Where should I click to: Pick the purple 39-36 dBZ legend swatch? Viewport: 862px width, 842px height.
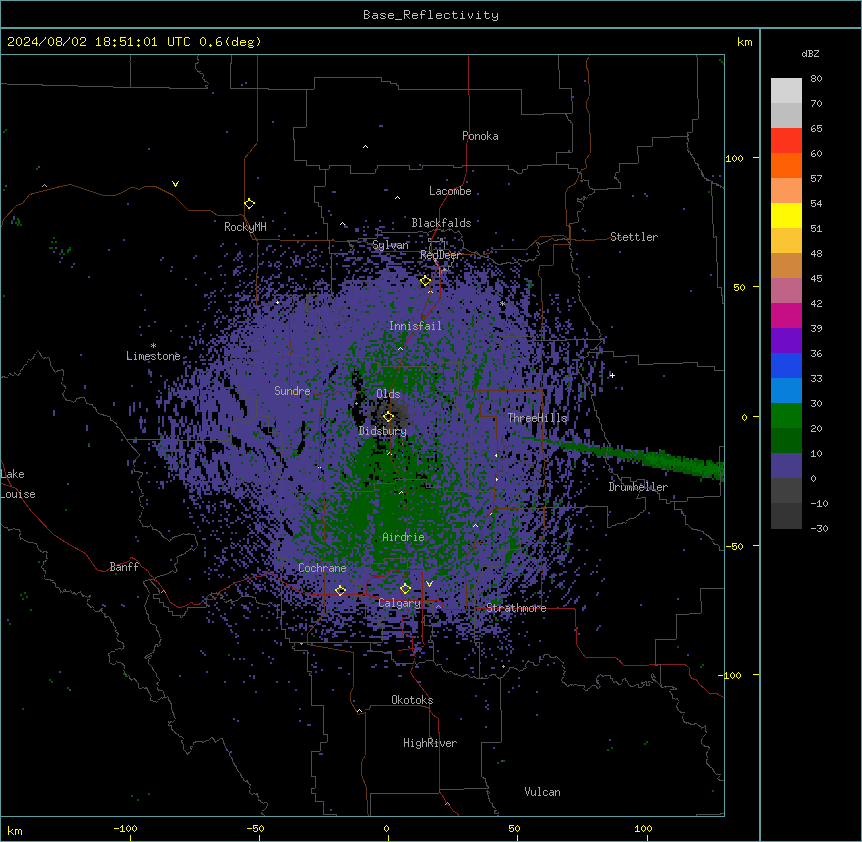pyautogui.click(x=786, y=341)
